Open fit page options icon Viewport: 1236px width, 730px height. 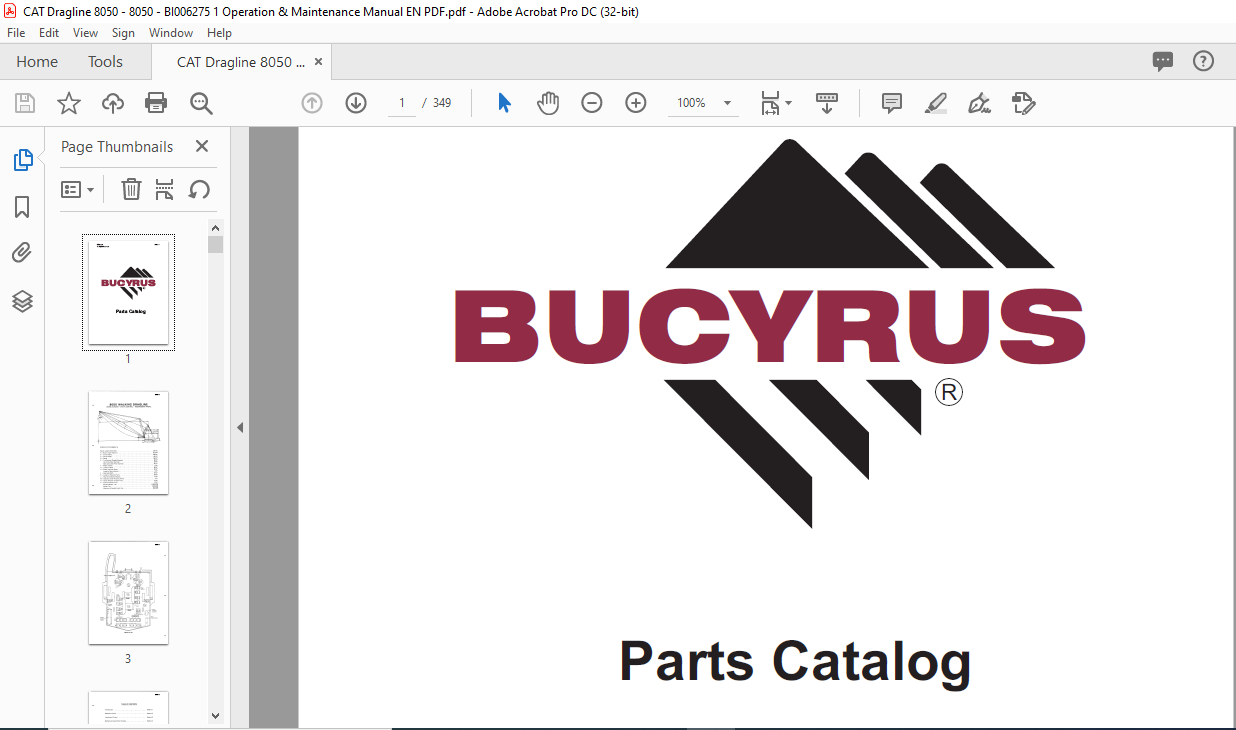[776, 103]
